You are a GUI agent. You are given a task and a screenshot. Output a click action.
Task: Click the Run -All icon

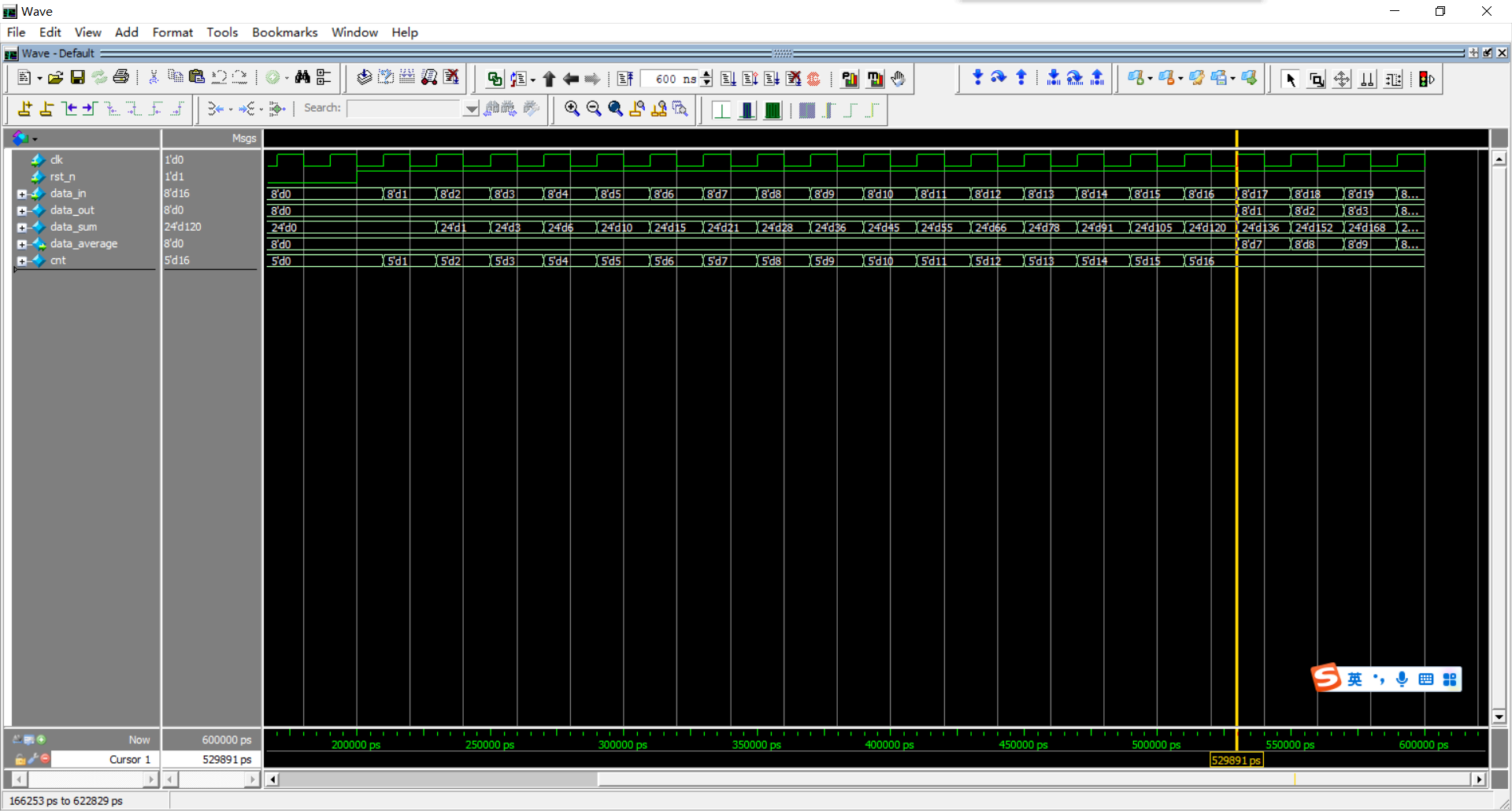[x=772, y=79]
